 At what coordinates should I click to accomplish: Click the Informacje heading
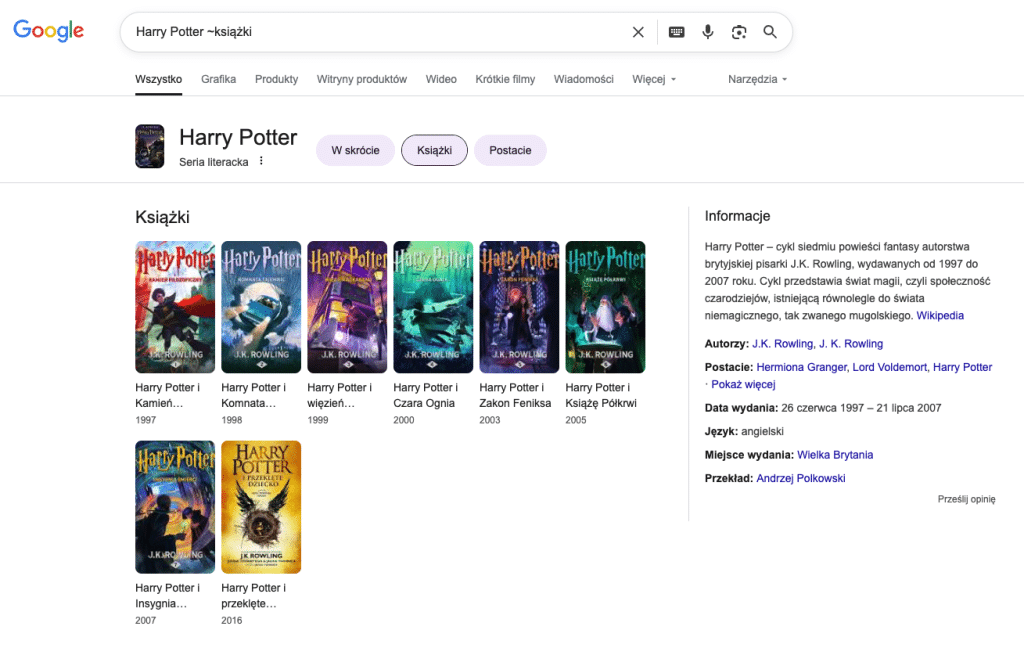point(737,216)
